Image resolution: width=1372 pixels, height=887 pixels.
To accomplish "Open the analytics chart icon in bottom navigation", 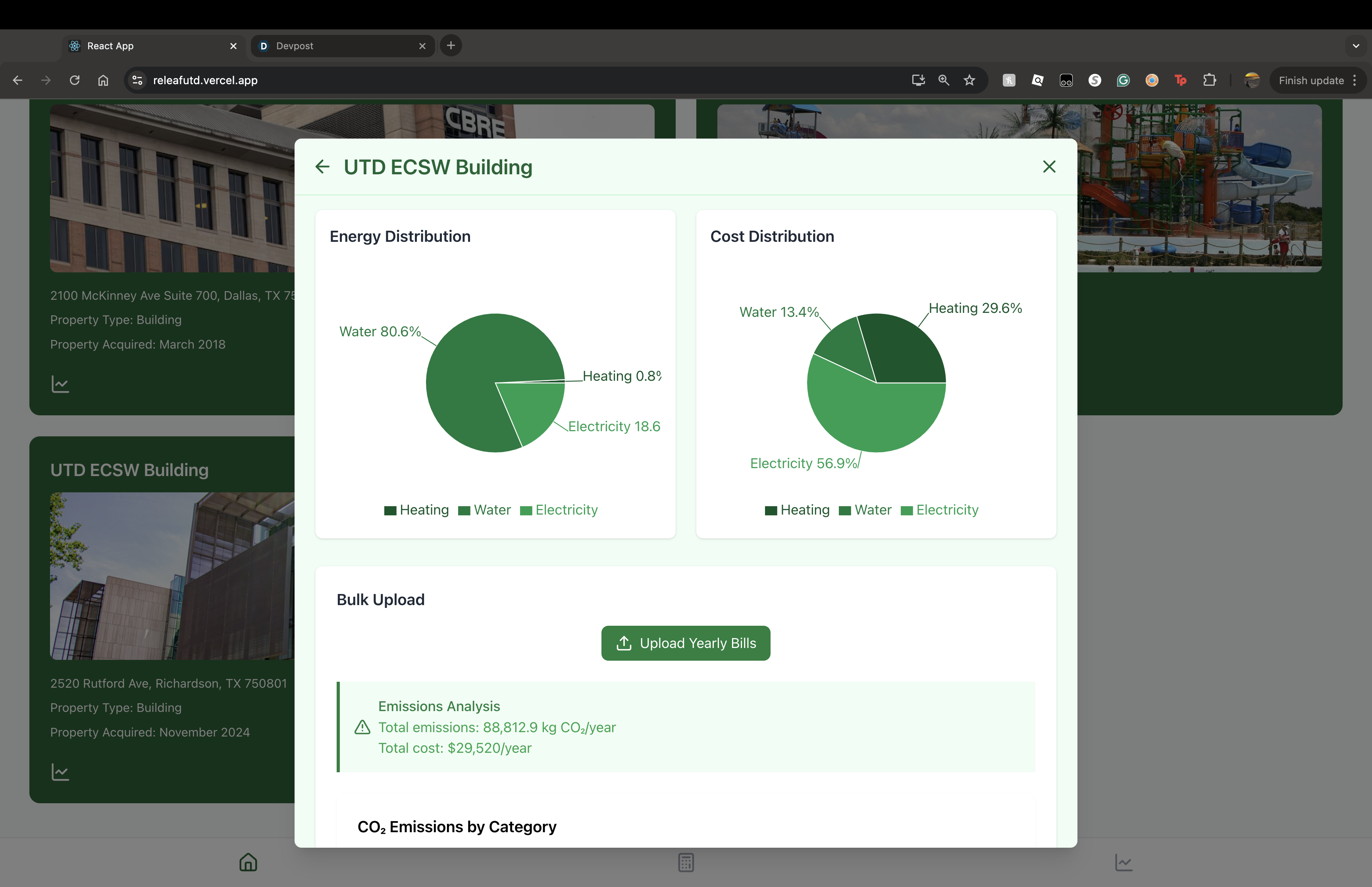I will coord(1123,862).
